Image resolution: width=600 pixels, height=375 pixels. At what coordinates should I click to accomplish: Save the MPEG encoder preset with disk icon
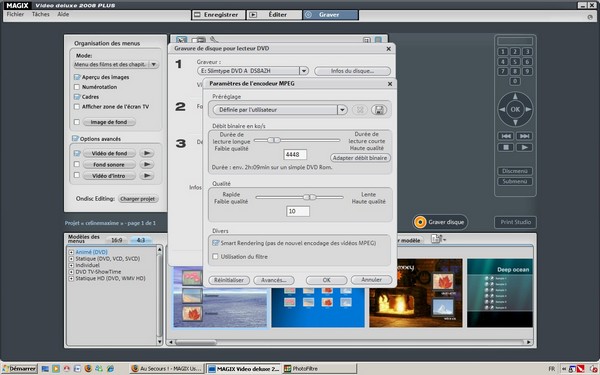coord(379,110)
